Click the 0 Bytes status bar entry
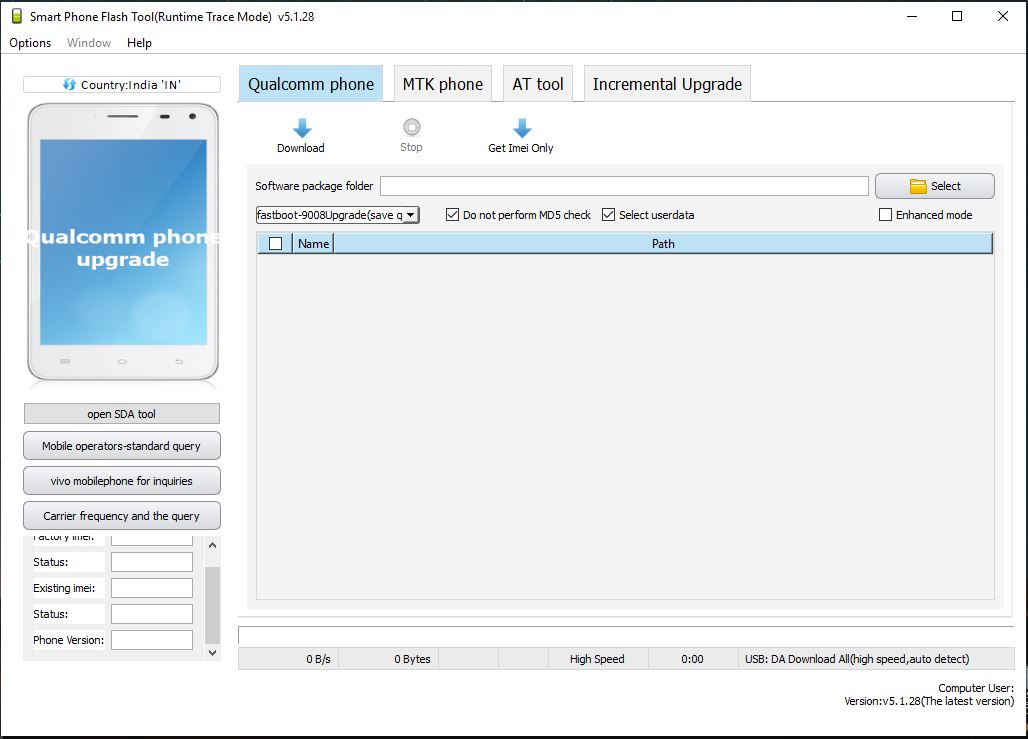The width and height of the screenshot is (1028, 739). click(389, 659)
